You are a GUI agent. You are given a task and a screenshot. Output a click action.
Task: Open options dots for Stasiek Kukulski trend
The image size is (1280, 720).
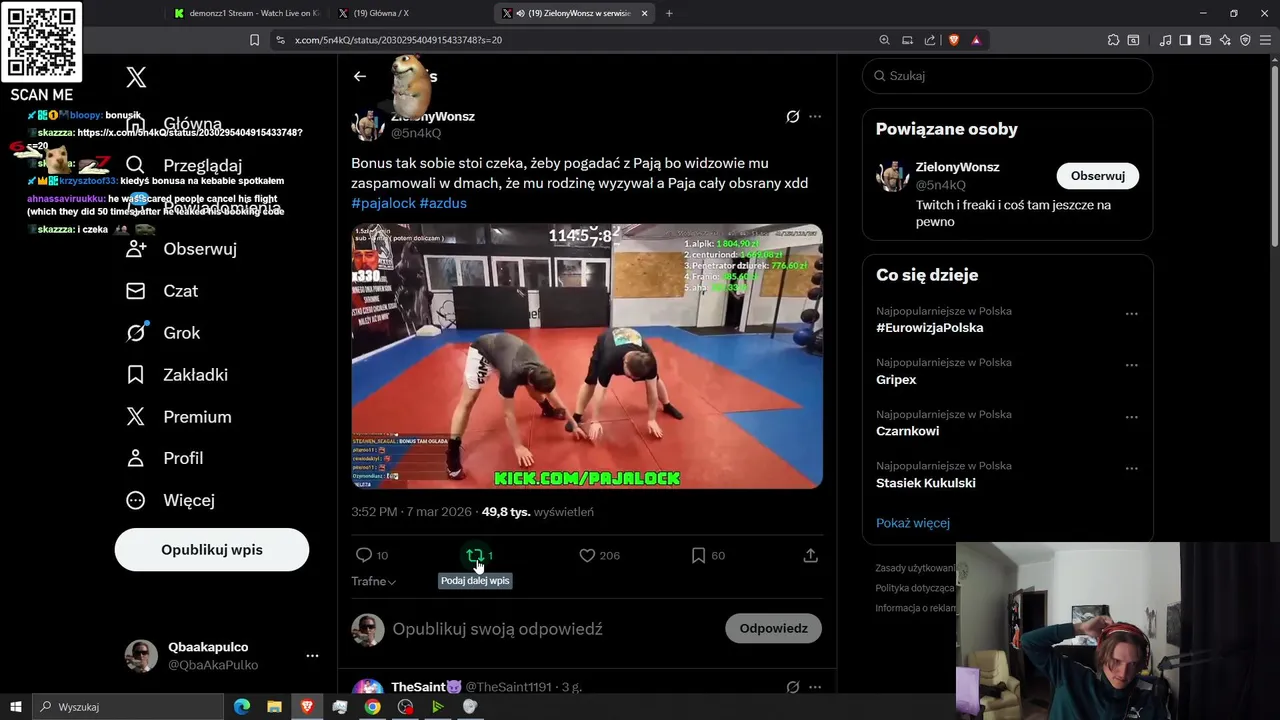(1132, 468)
